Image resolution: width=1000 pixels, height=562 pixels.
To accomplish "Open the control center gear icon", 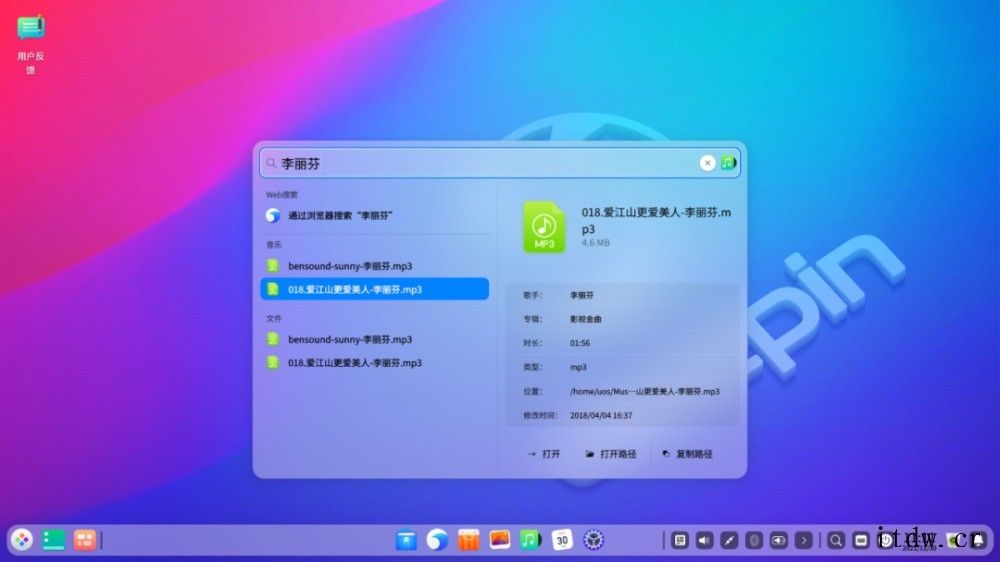I will coord(593,540).
